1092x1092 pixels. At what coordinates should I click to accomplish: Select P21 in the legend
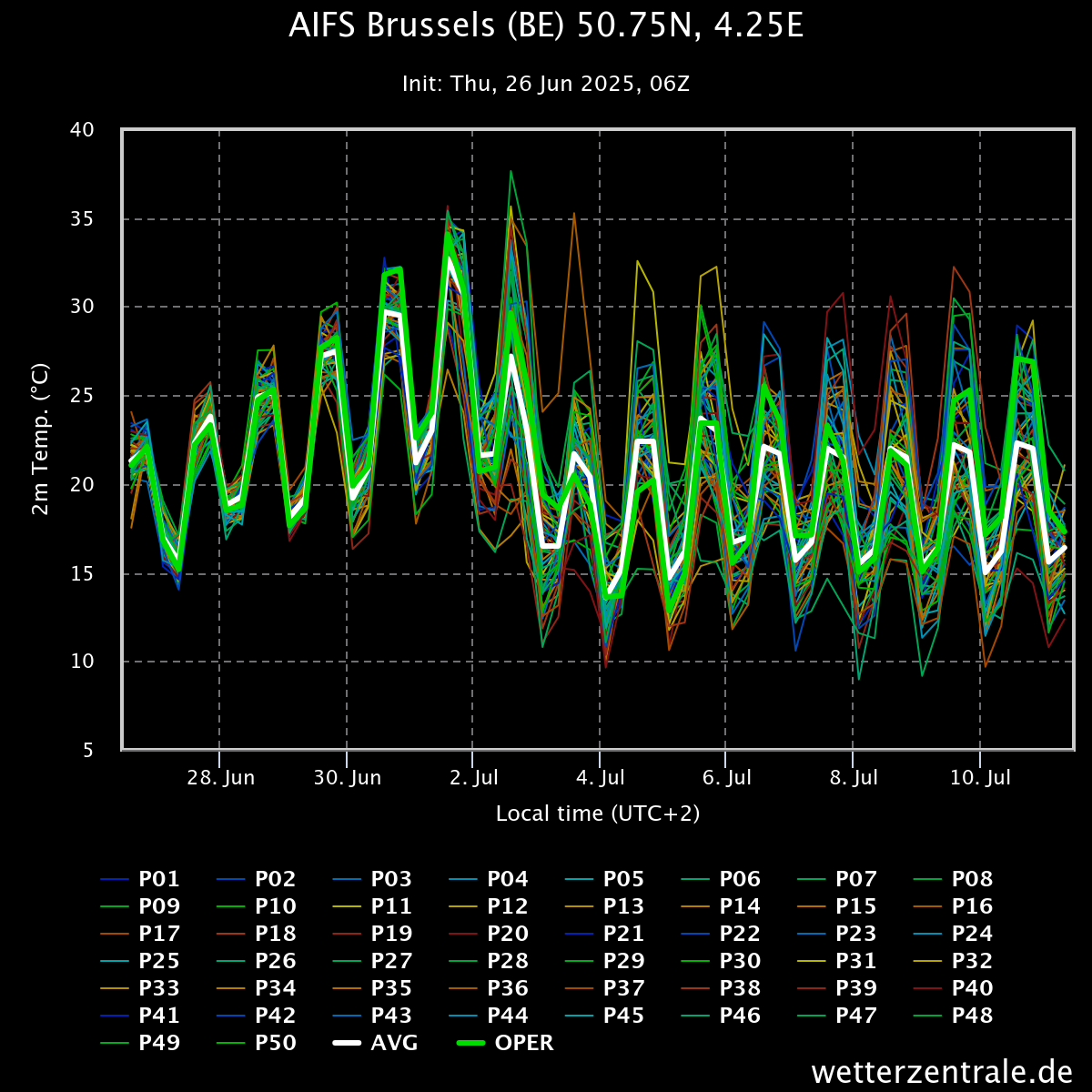tap(605, 934)
